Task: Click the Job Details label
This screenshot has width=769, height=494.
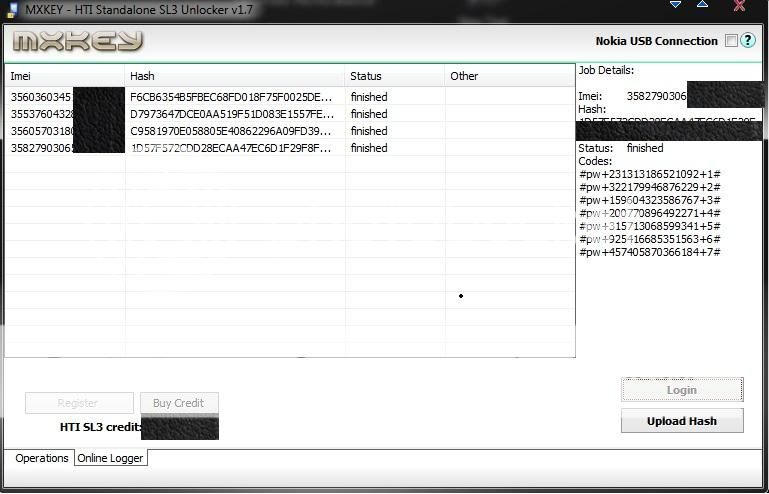Action: pos(606,70)
